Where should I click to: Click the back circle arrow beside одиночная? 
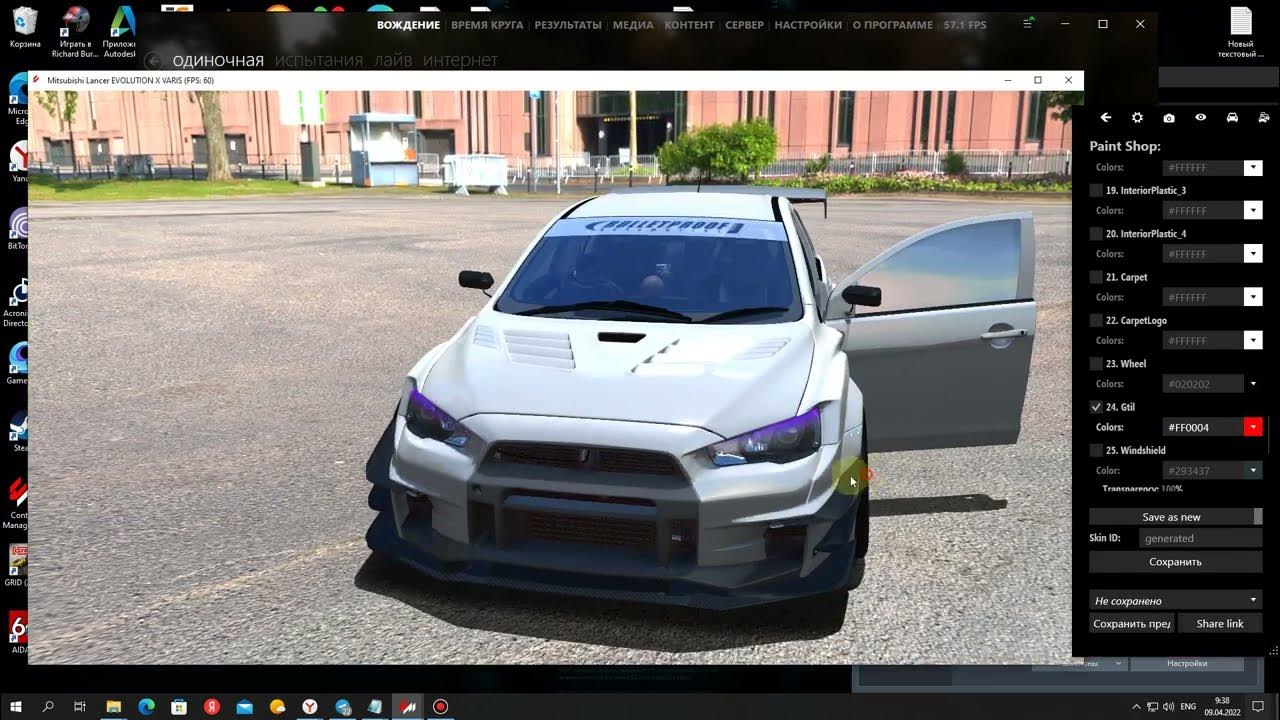pos(154,60)
